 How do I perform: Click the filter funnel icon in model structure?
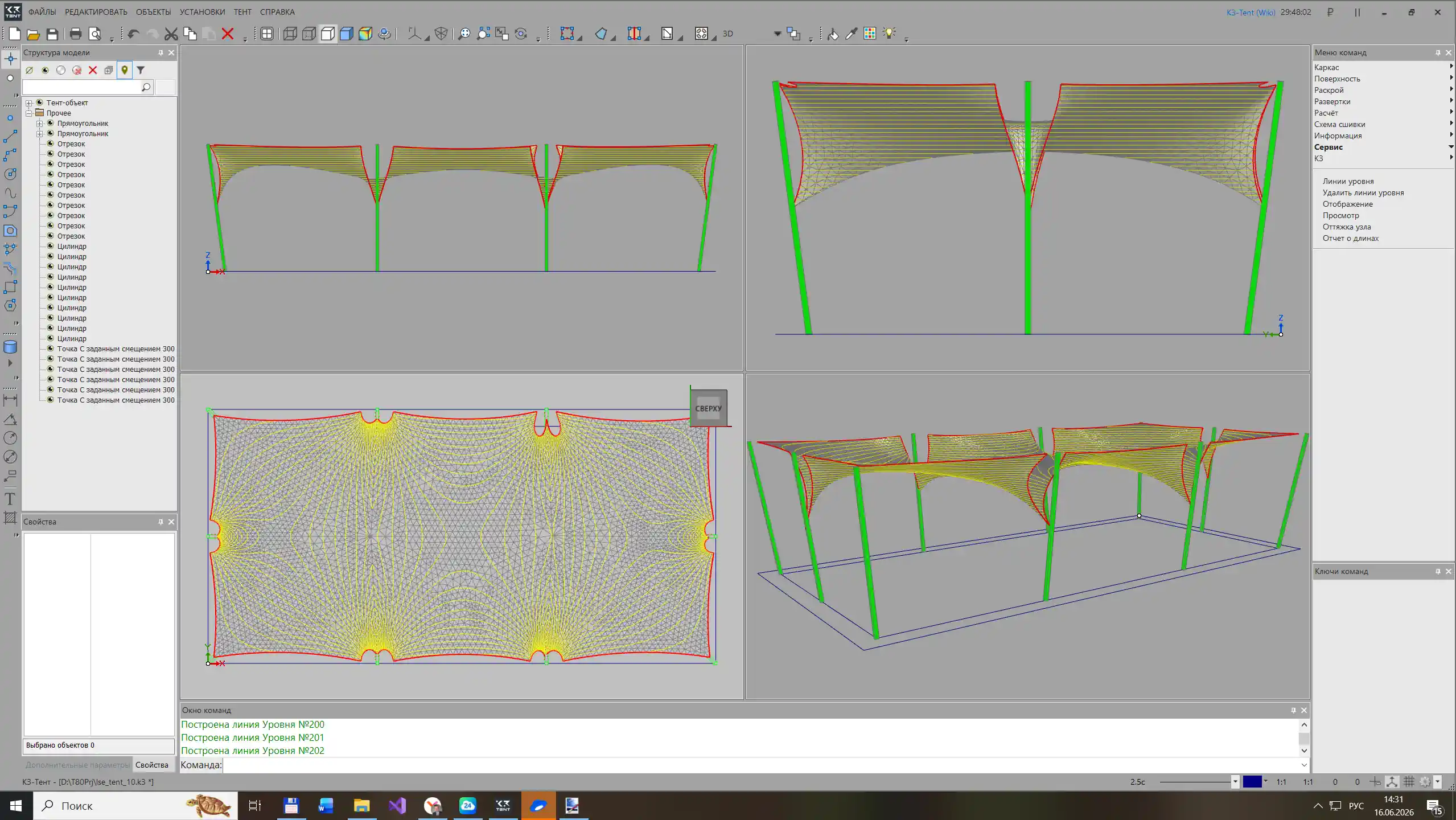point(141,70)
